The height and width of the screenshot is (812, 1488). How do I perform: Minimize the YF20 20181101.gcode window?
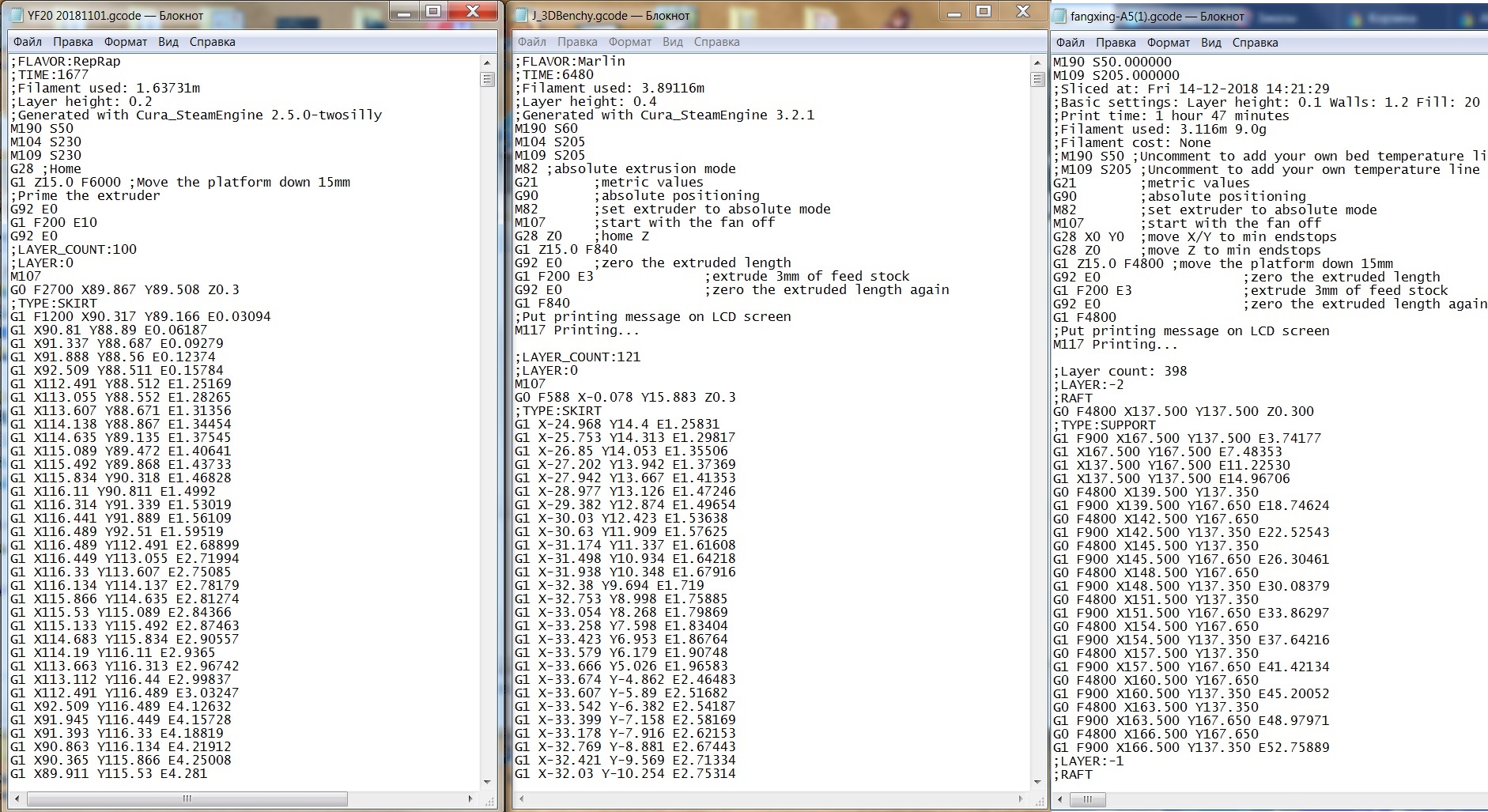click(404, 12)
